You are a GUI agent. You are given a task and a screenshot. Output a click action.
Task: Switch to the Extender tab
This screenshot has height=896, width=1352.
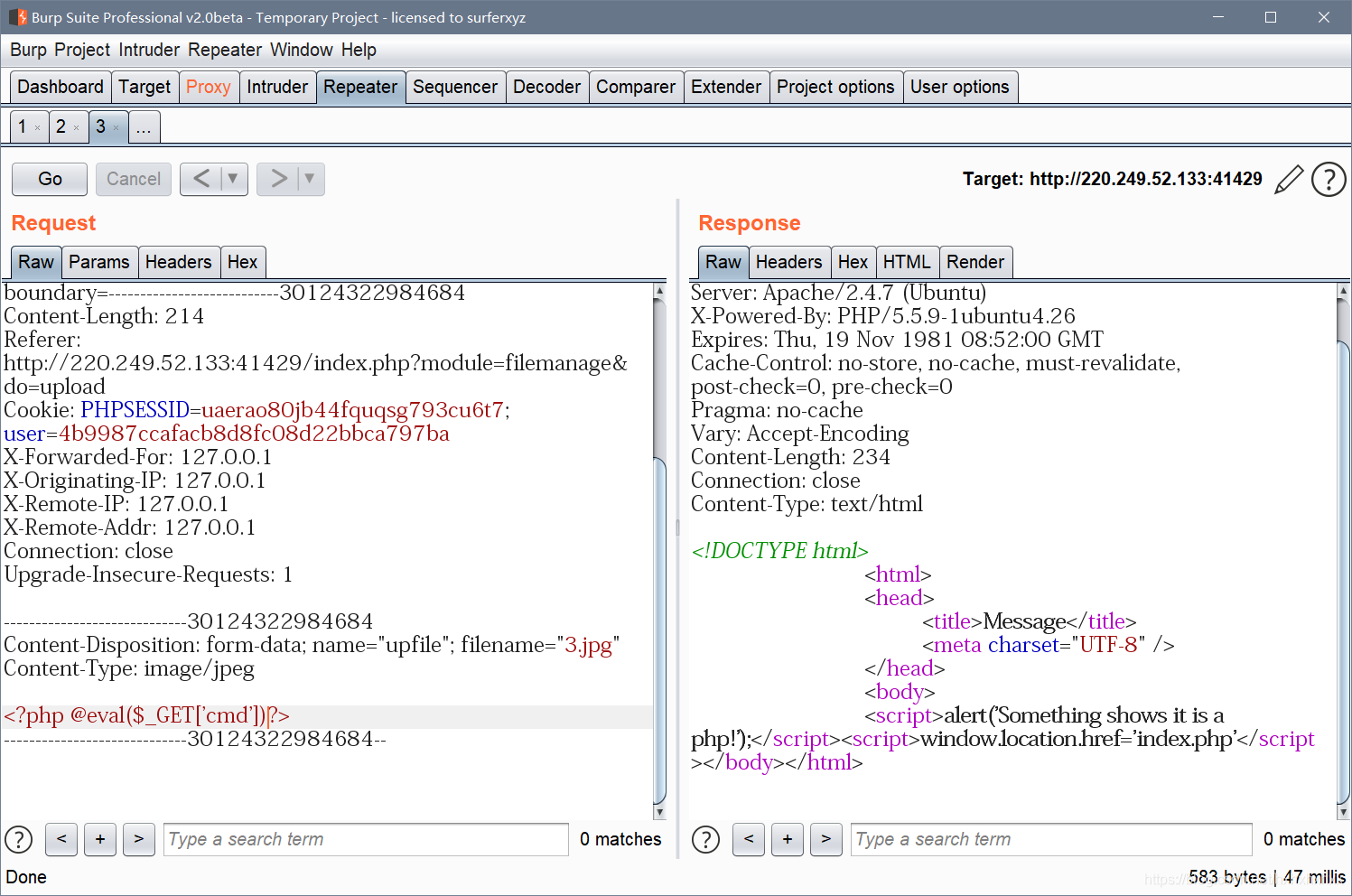click(726, 87)
